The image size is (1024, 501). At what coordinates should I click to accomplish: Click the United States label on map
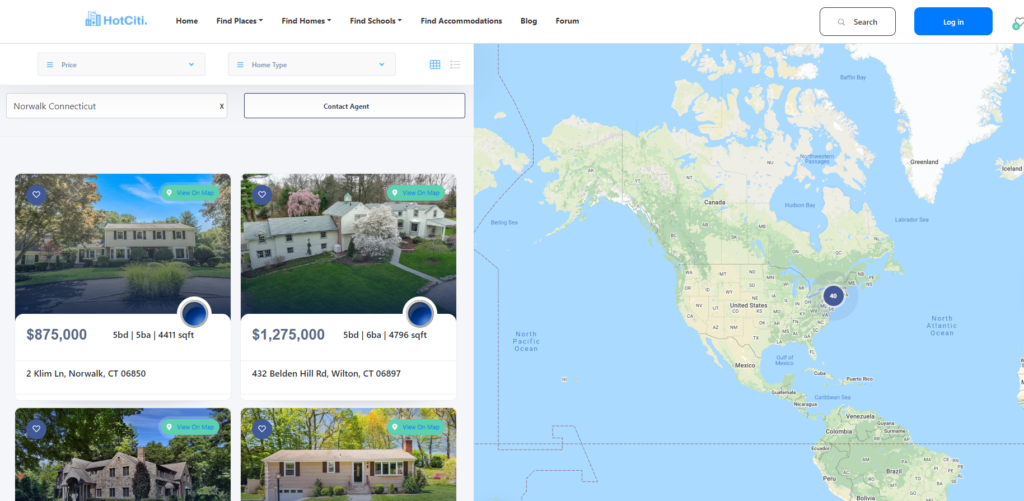click(x=748, y=306)
